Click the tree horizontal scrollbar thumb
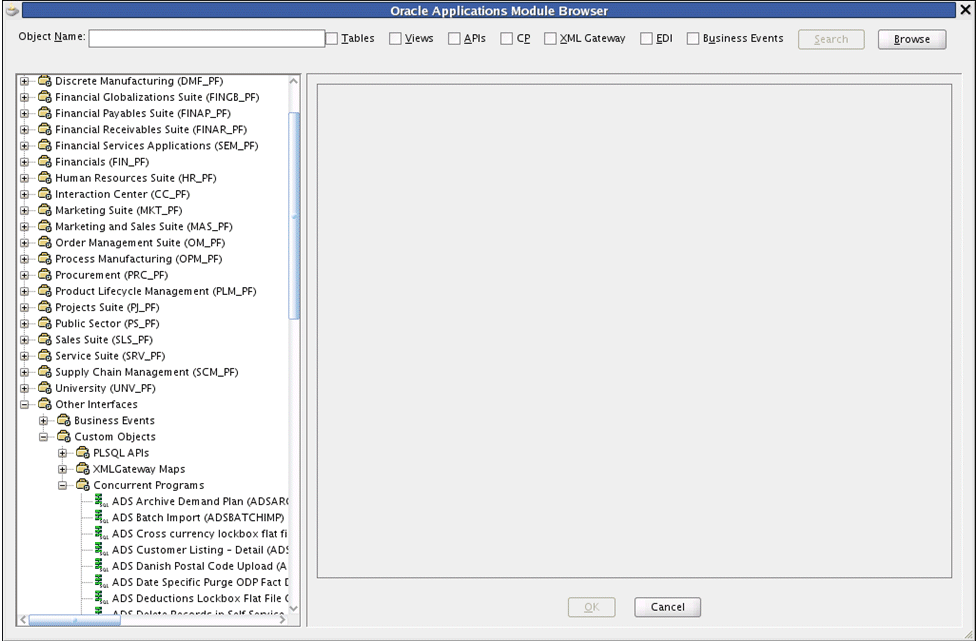The height and width of the screenshot is (641, 977). coord(75,620)
